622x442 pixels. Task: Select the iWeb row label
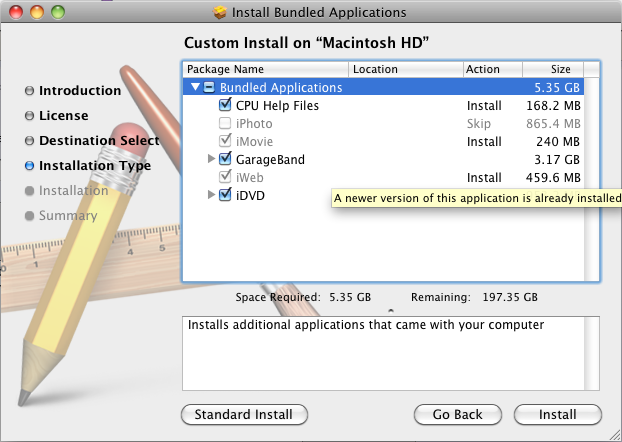(x=250, y=177)
